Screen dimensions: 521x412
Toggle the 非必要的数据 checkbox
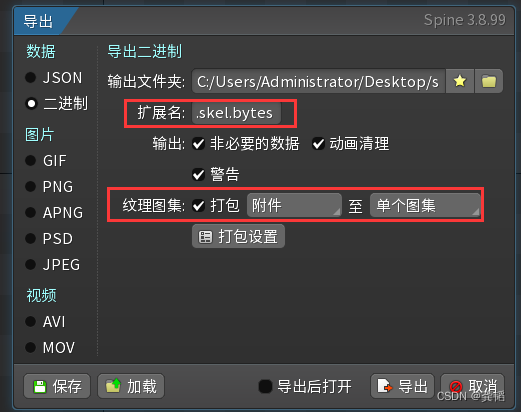[x=199, y=144]
